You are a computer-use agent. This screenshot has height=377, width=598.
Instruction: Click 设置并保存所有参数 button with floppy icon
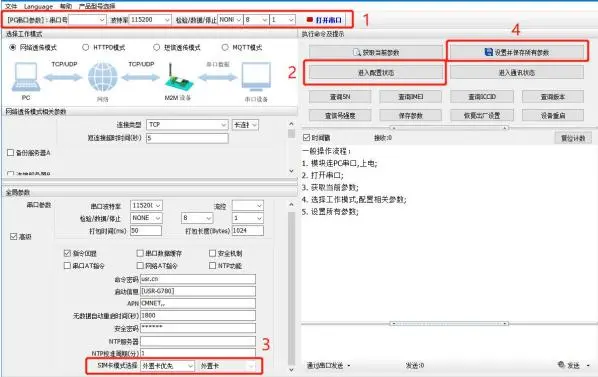tap(517, 52)
